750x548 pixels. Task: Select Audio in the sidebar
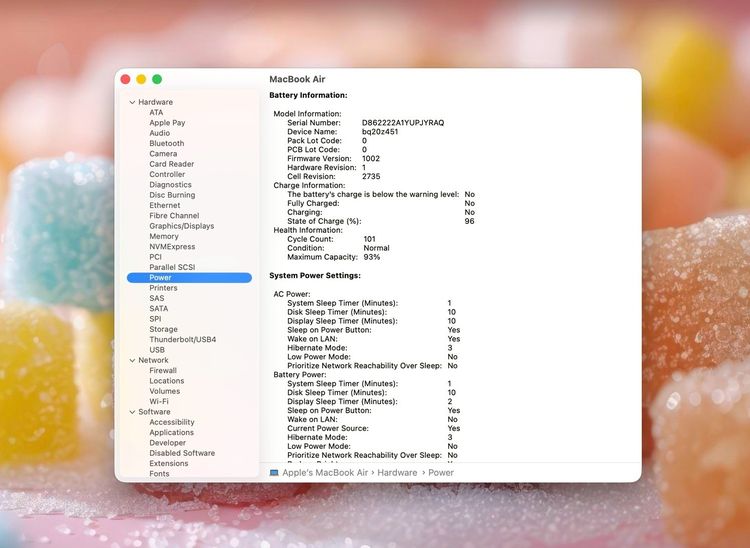(x=159, y=133)
